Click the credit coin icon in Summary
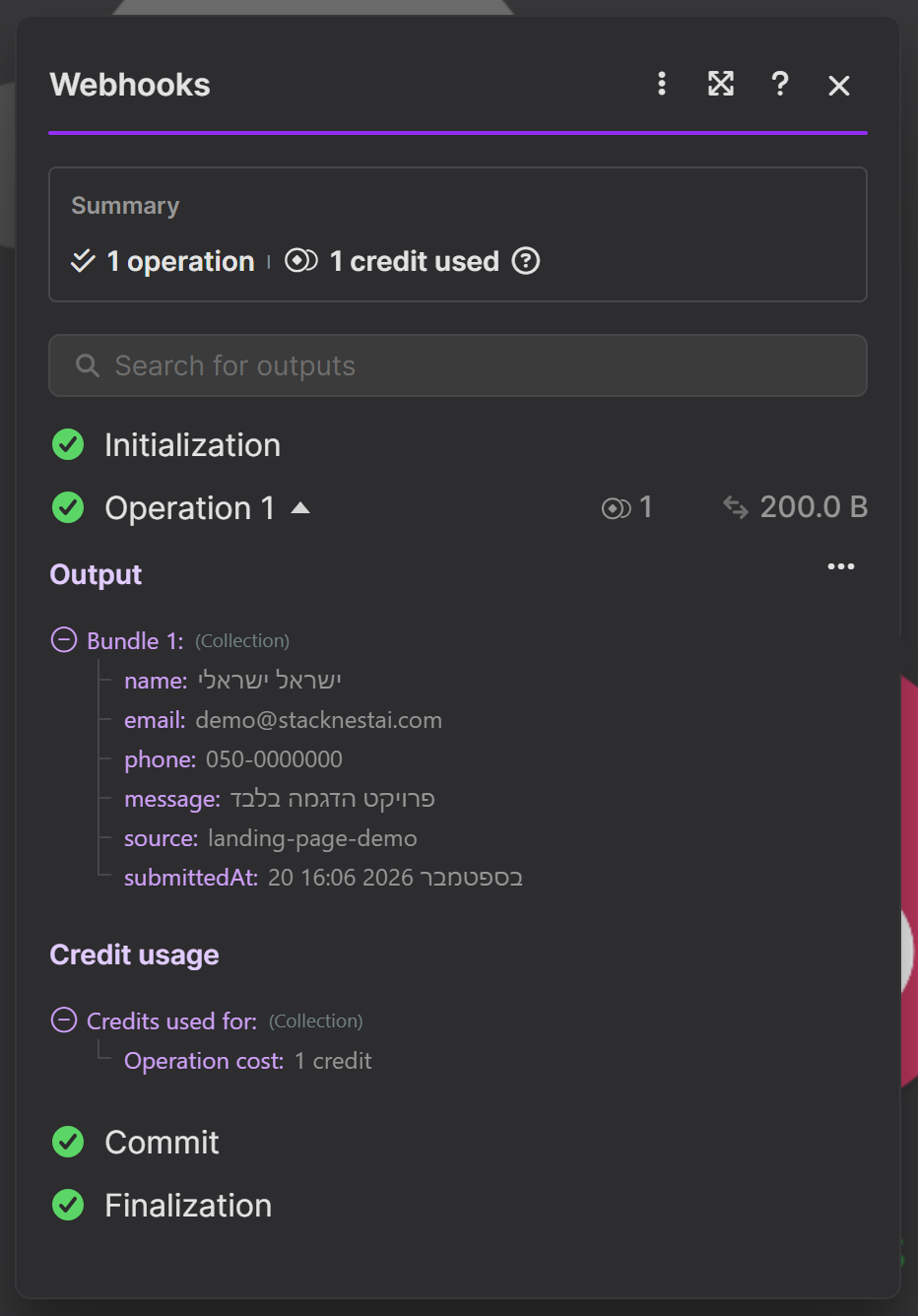This screenshot has height=1316, width=918. (x=301, y=261)
